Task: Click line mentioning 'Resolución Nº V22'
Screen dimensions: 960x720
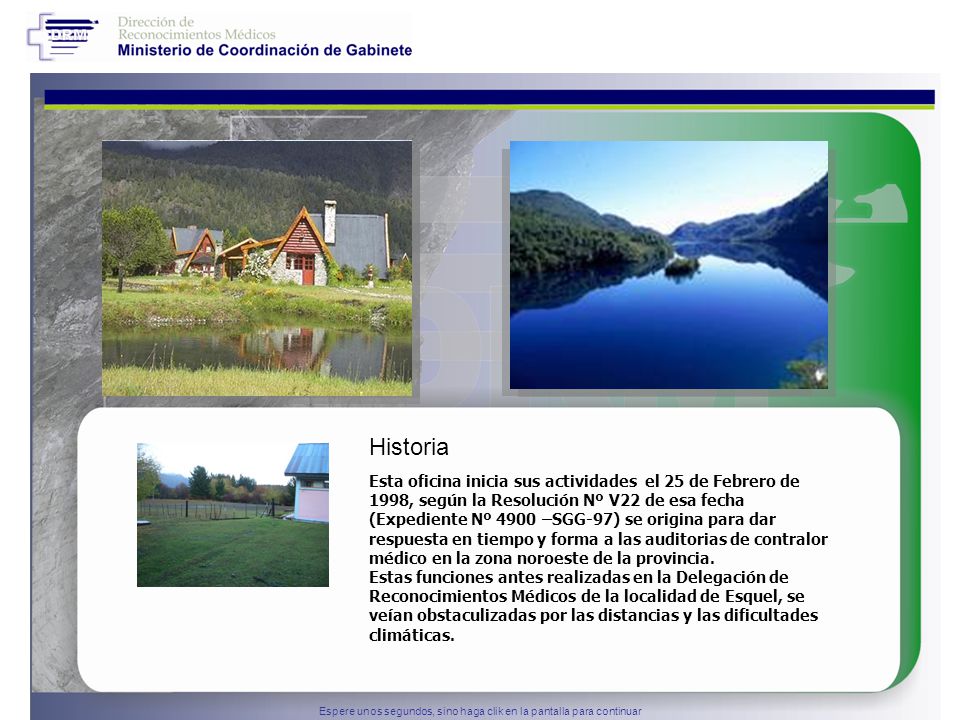Action: coord(557,500)
